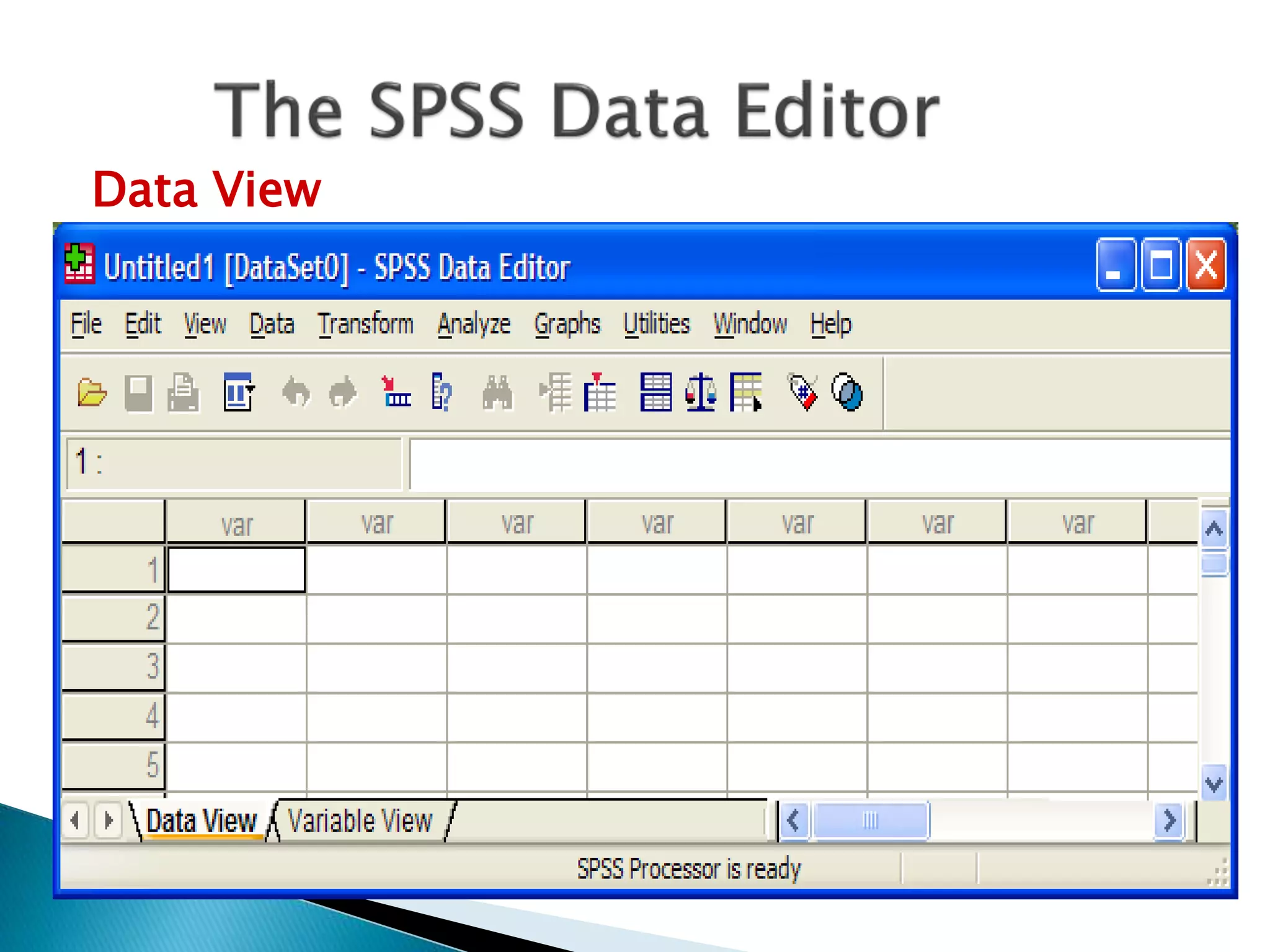
Task: Select the active cell in row 1
Action: (237, 569)
